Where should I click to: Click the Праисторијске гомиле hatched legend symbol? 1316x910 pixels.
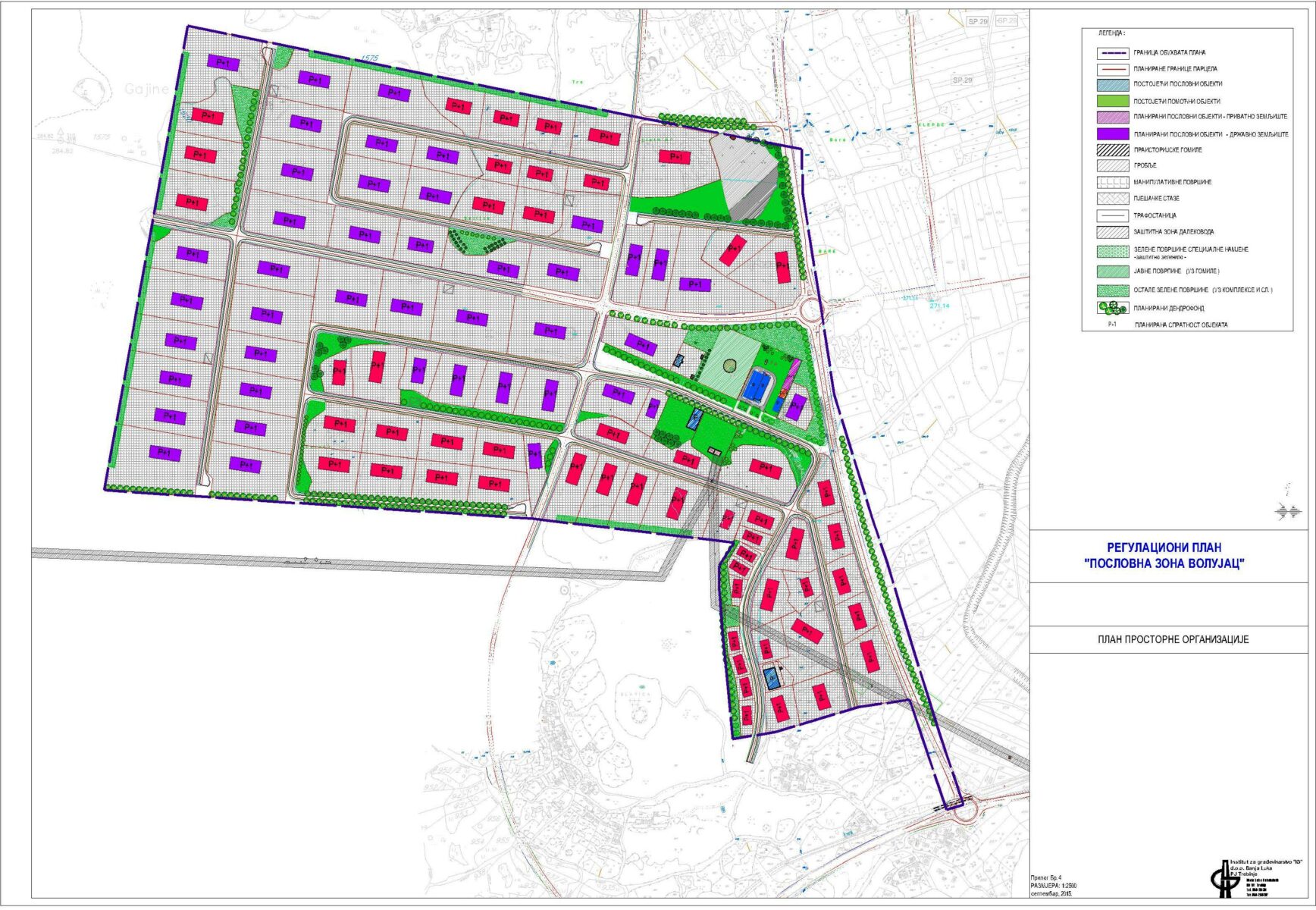coord(1112,150)
